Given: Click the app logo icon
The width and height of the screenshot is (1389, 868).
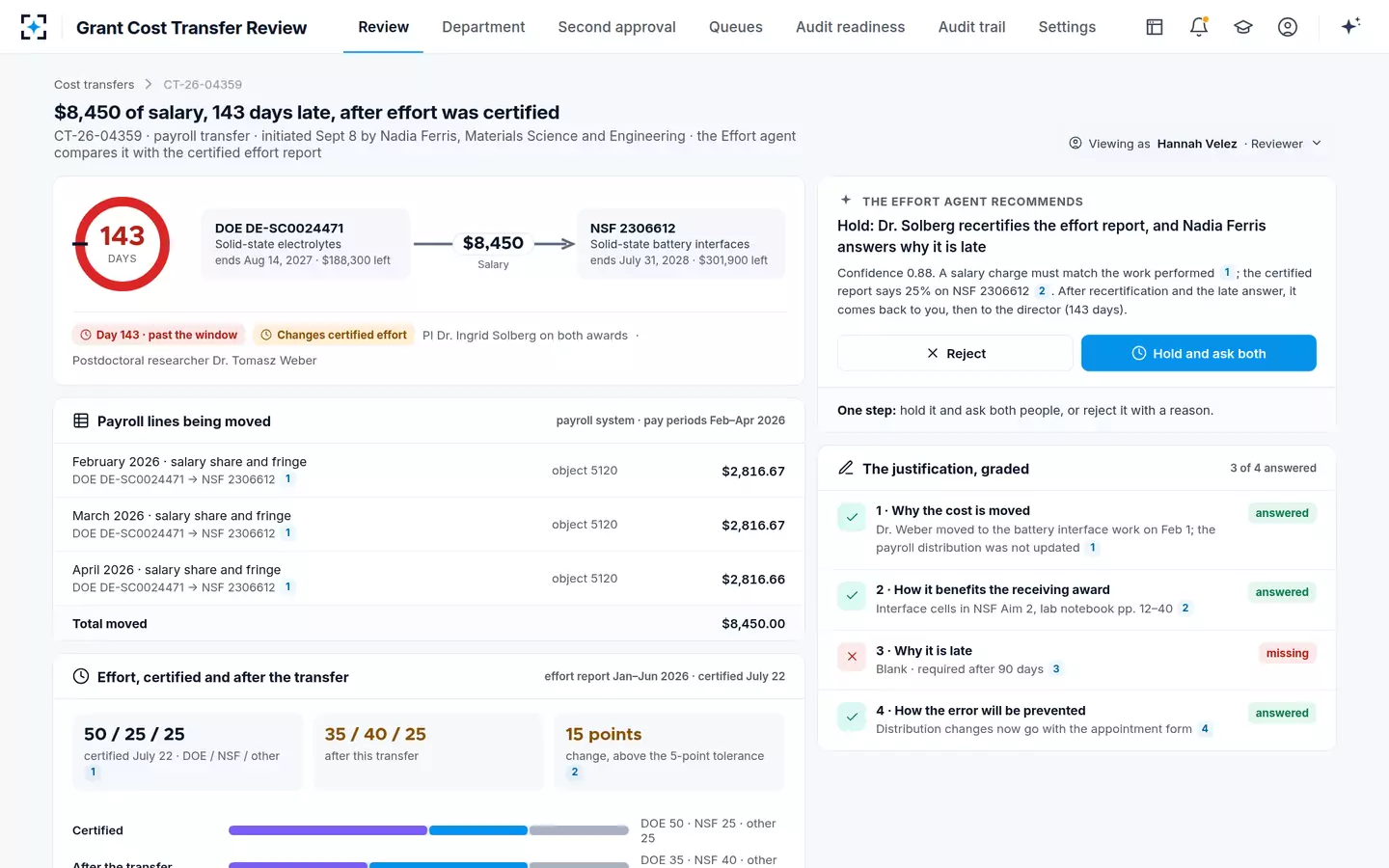Looking at the screenshot, I should pos(34,27).
